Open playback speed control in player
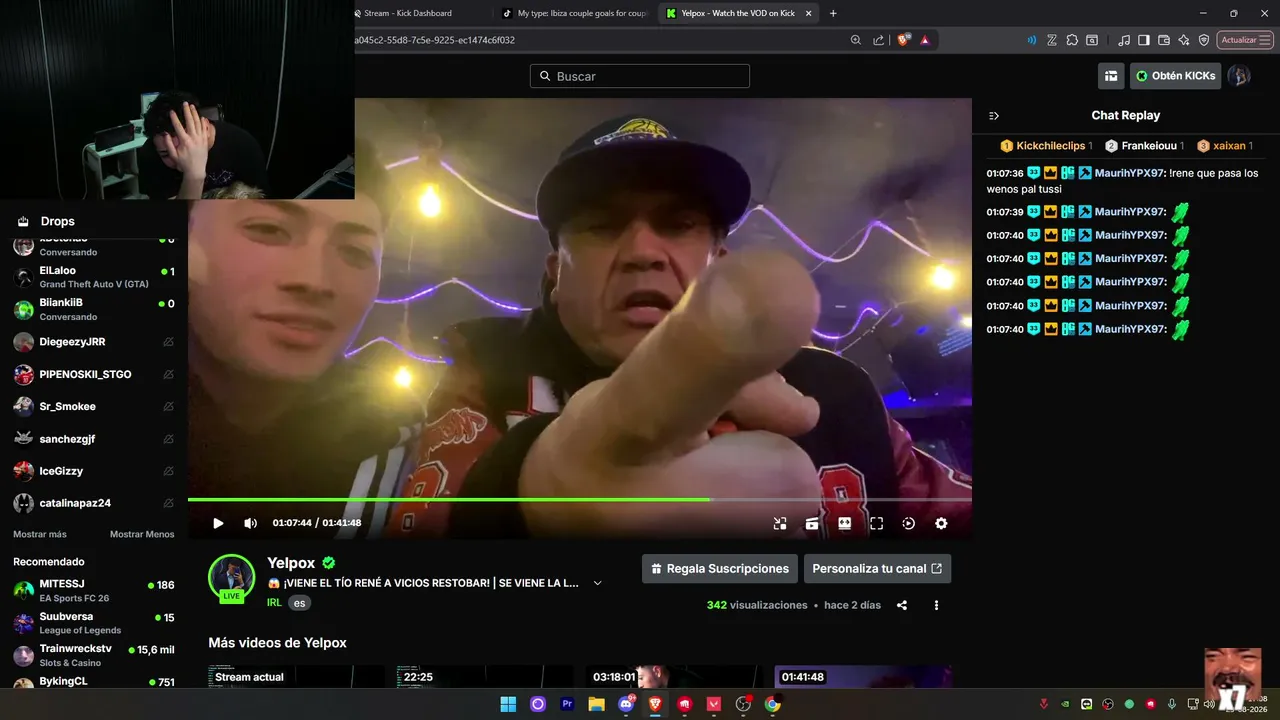 [909, 523]
